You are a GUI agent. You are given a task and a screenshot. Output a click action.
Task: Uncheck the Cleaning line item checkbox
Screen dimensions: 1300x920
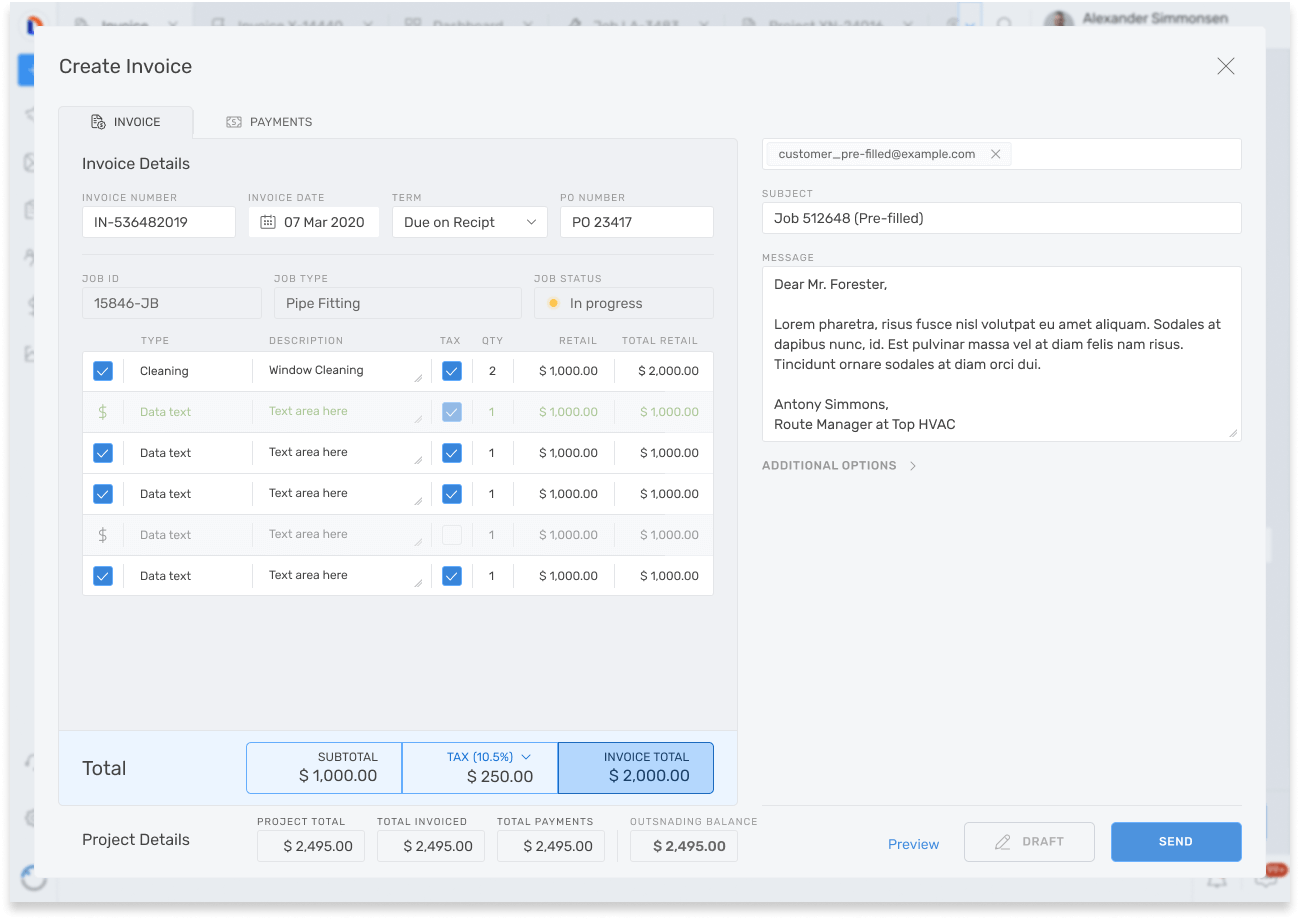[x=103, y=370]
